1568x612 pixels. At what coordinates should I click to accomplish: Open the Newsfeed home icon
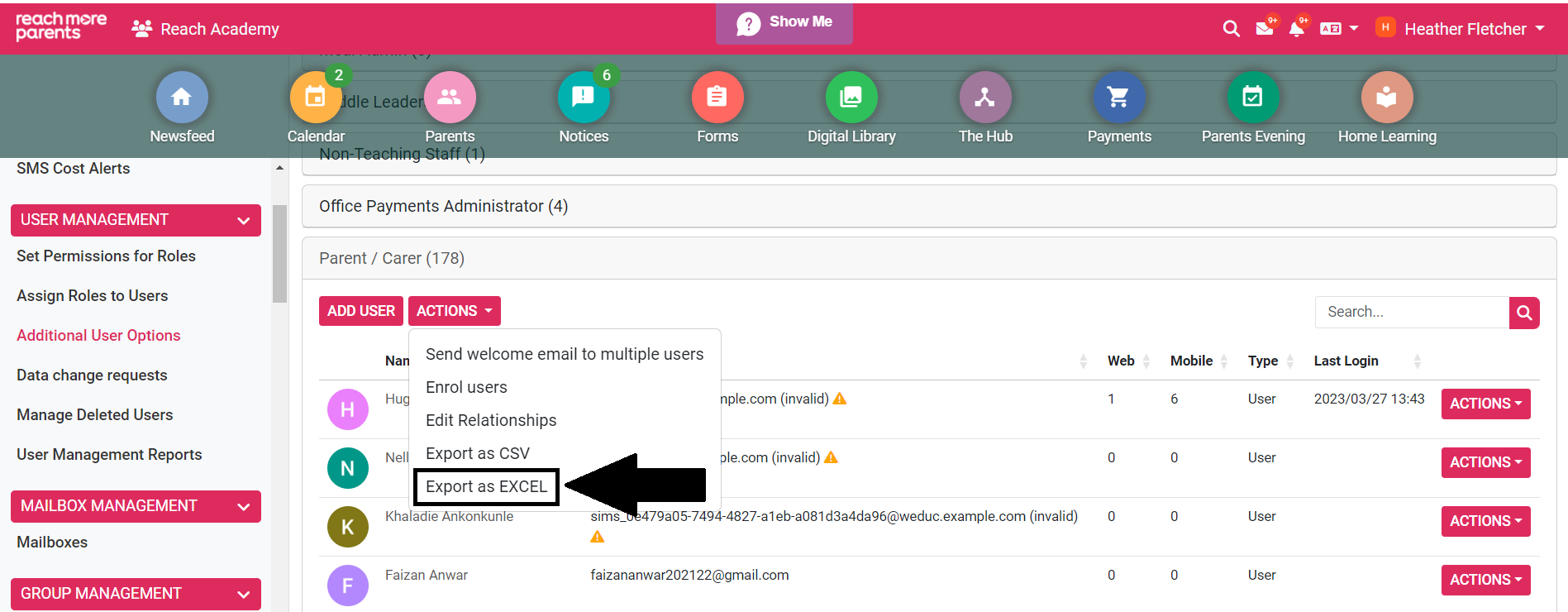182,98
